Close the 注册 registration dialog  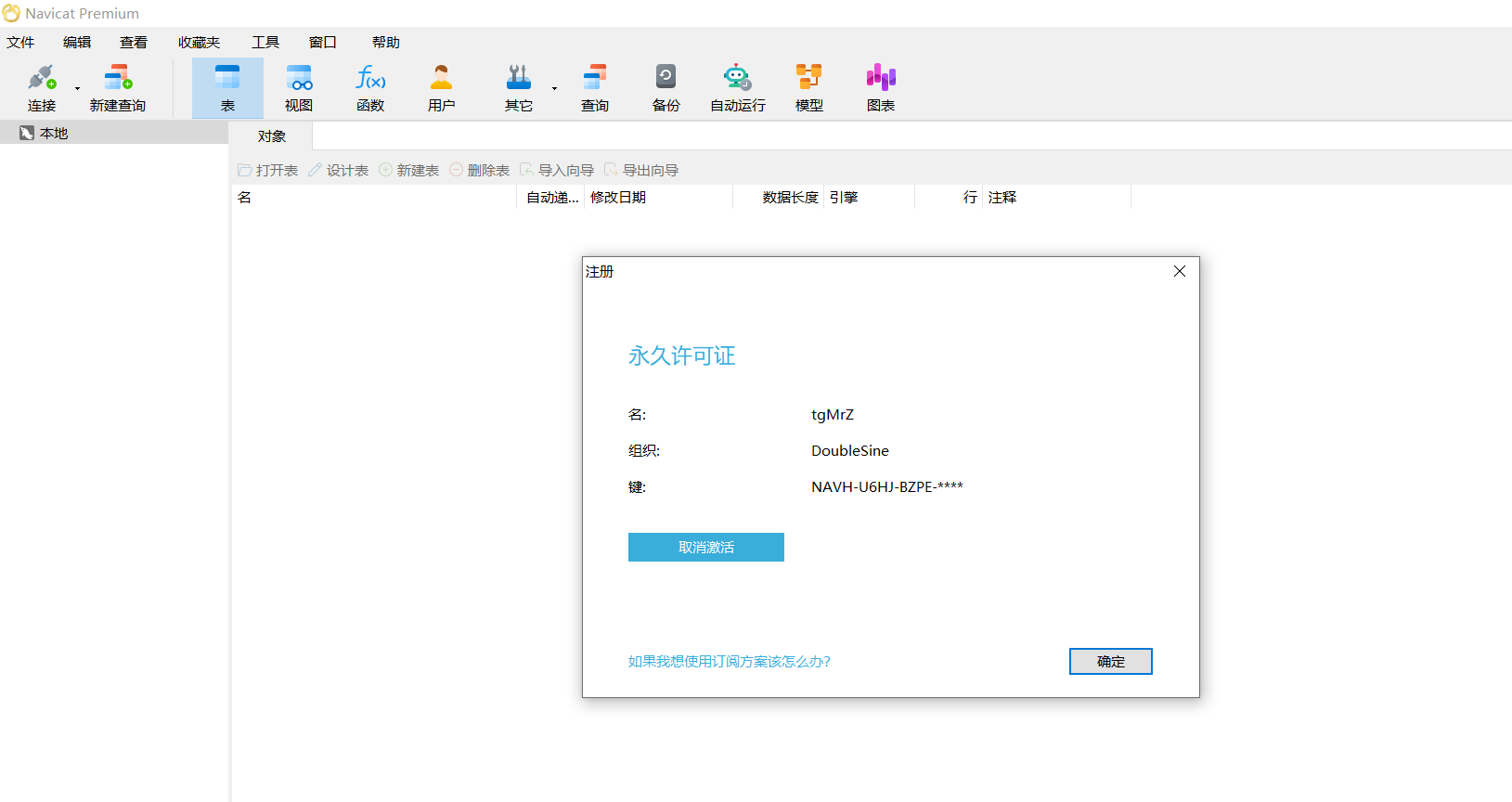point(1180,271)
